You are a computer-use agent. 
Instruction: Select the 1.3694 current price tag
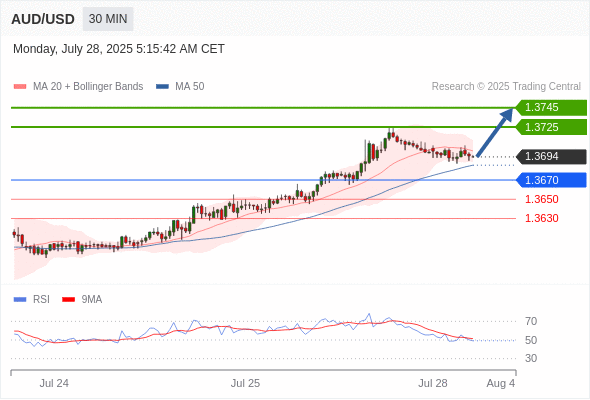[551, 157]
